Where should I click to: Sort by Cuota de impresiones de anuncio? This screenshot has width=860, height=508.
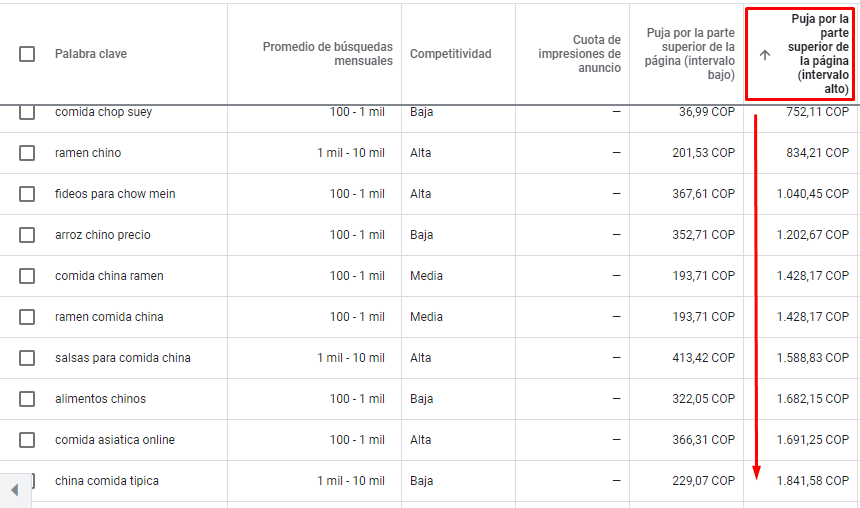(579, 54)
